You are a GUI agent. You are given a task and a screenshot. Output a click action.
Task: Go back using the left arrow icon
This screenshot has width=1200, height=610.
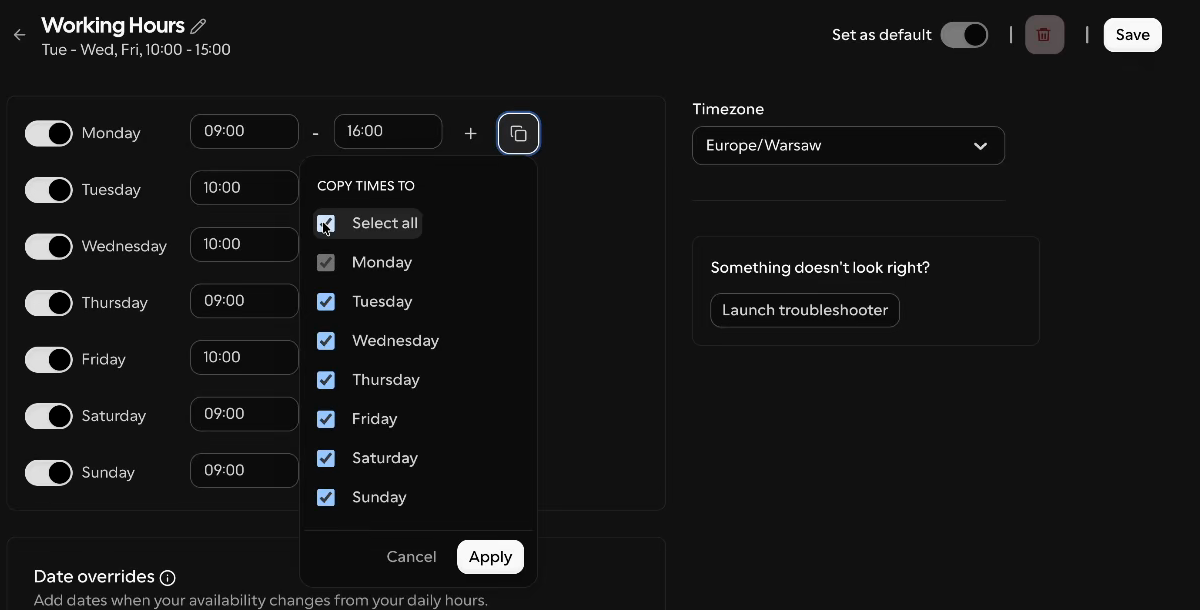coord(20,35)
